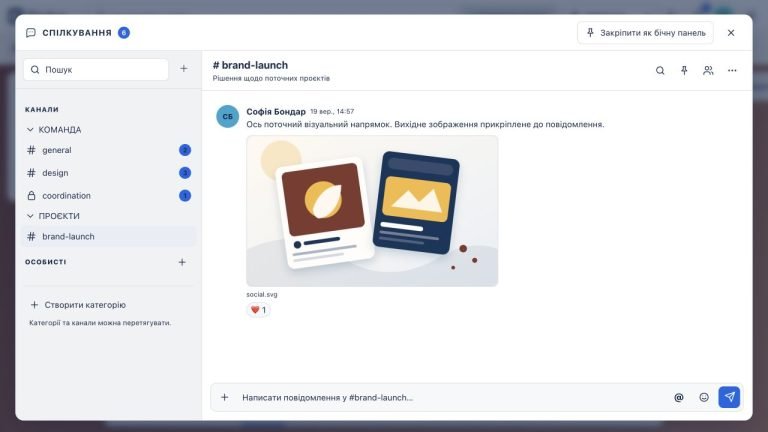This screenshot has height=432, width=768.
Task: Click the # brand-launch channel title
Action: pyautogui.click(x=250, y=65)
